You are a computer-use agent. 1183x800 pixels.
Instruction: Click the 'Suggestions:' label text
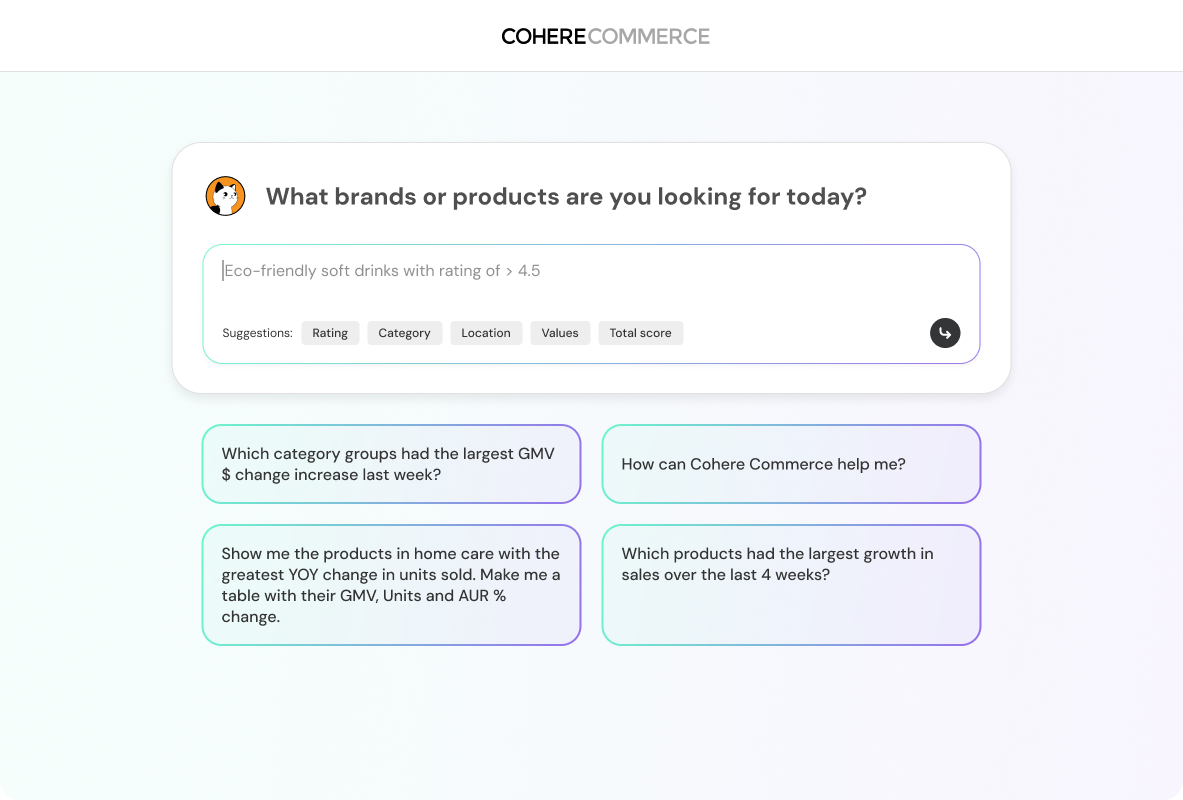point(257,333)
